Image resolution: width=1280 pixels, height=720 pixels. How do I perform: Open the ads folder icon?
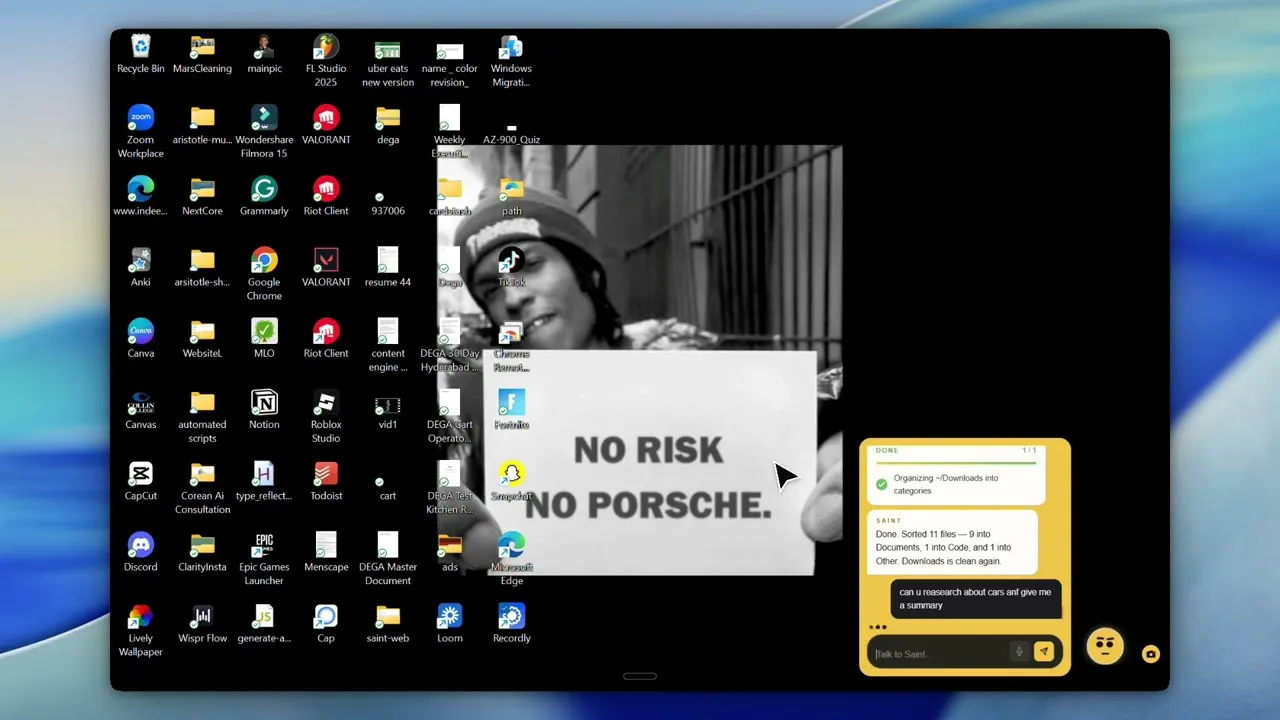(x=450, y=551)
